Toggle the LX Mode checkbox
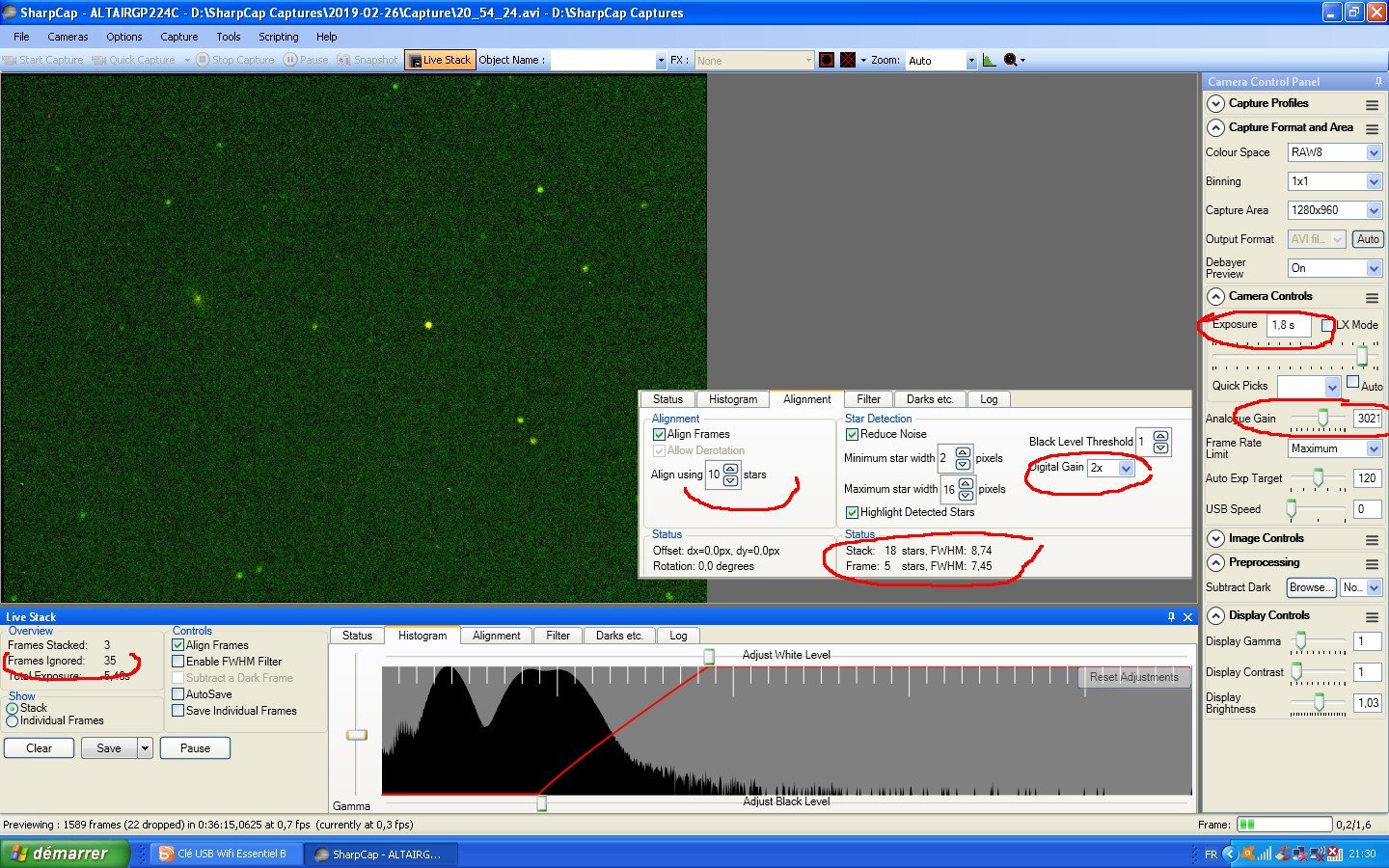The width and height of the screenshot is (1389, 868). click(1328, 325)
